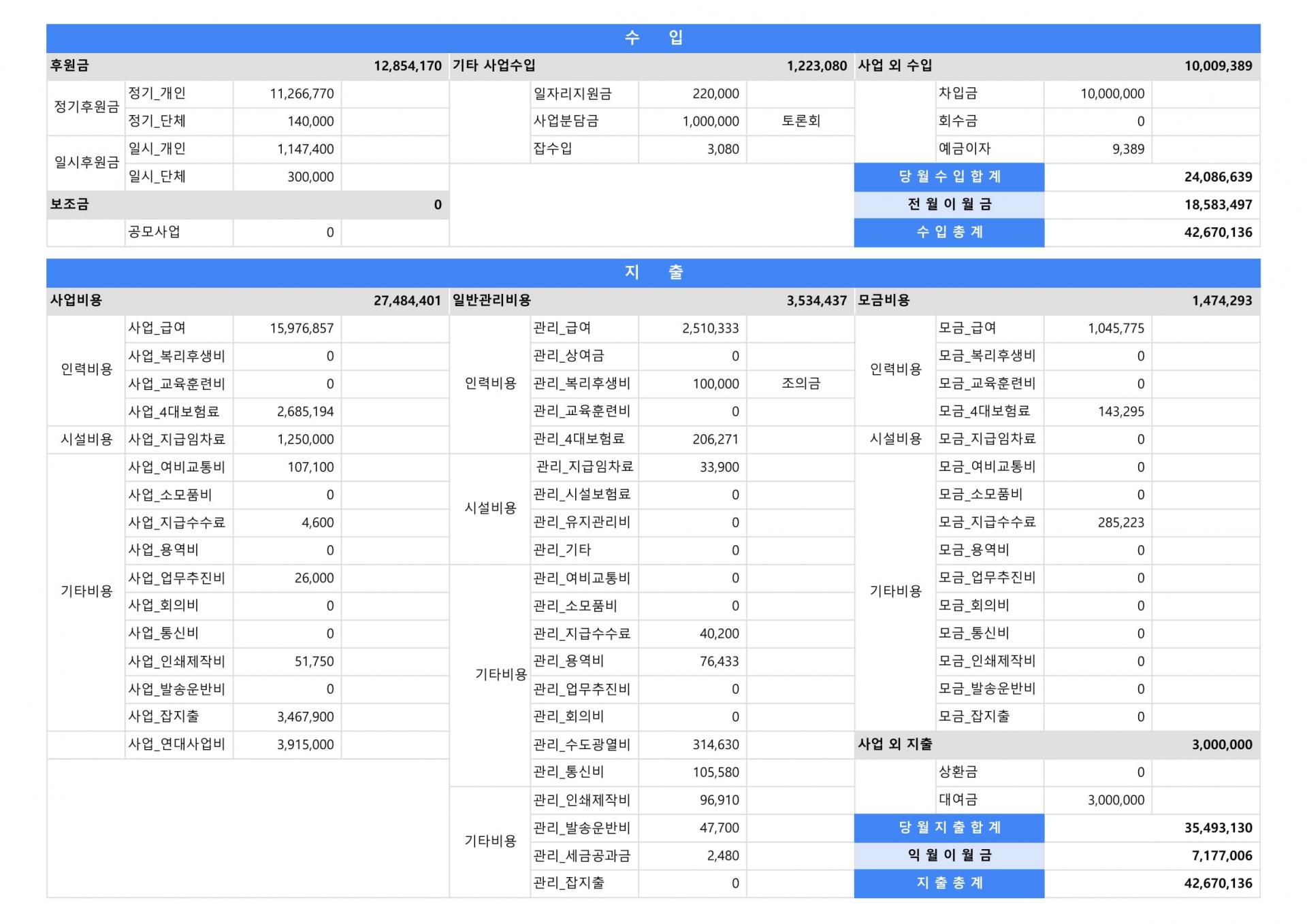
Task: Click the 전월이월금 label cell
Action: [x=949, y=205]
